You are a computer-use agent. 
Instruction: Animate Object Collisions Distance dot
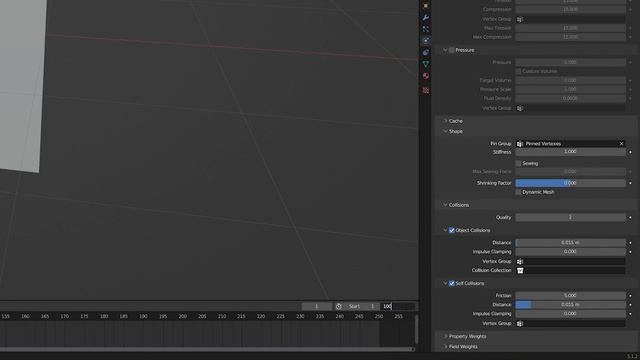coord(630,242)
